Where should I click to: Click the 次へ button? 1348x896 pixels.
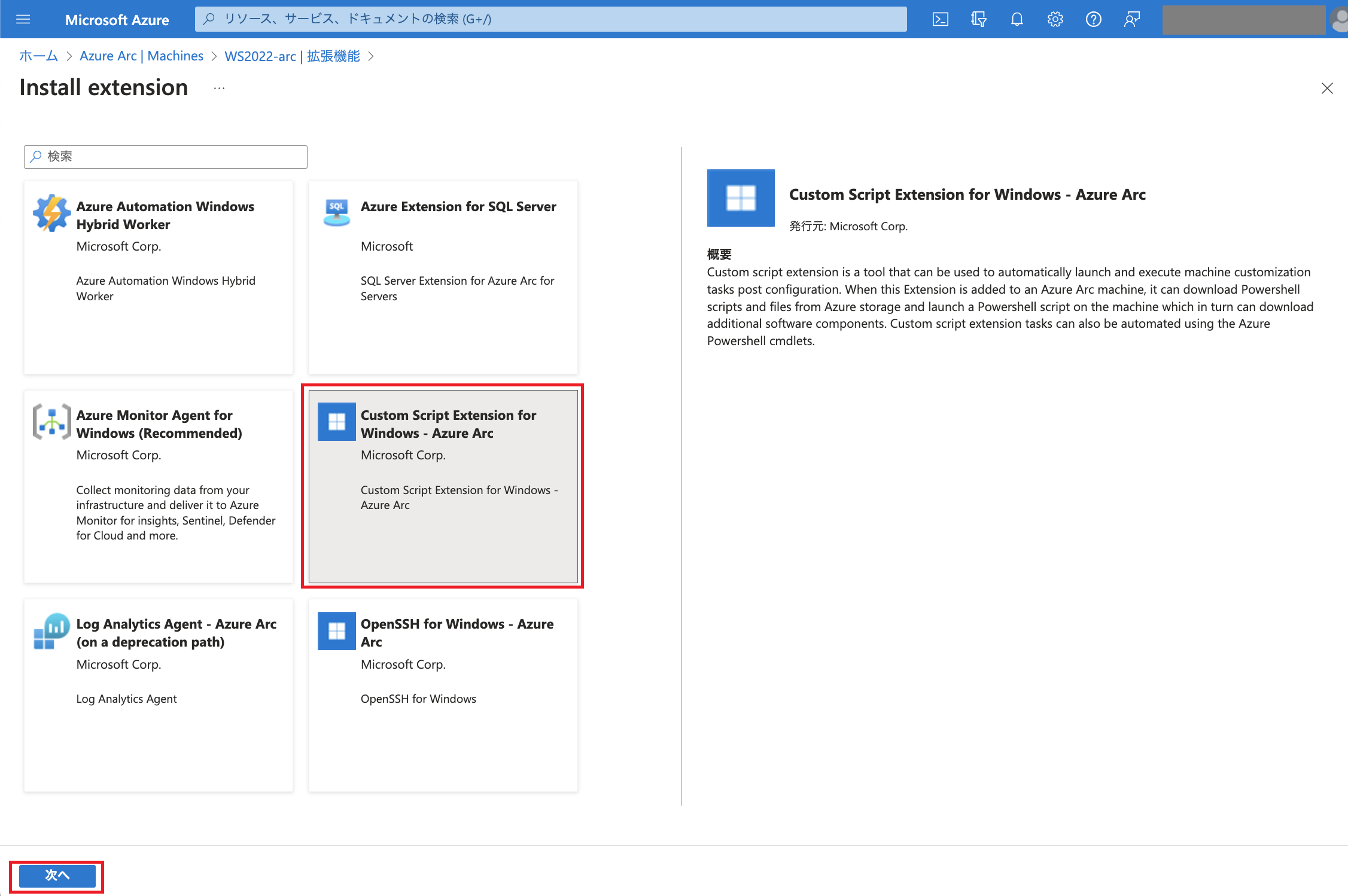pyautogui.click(x=57, y=876)
